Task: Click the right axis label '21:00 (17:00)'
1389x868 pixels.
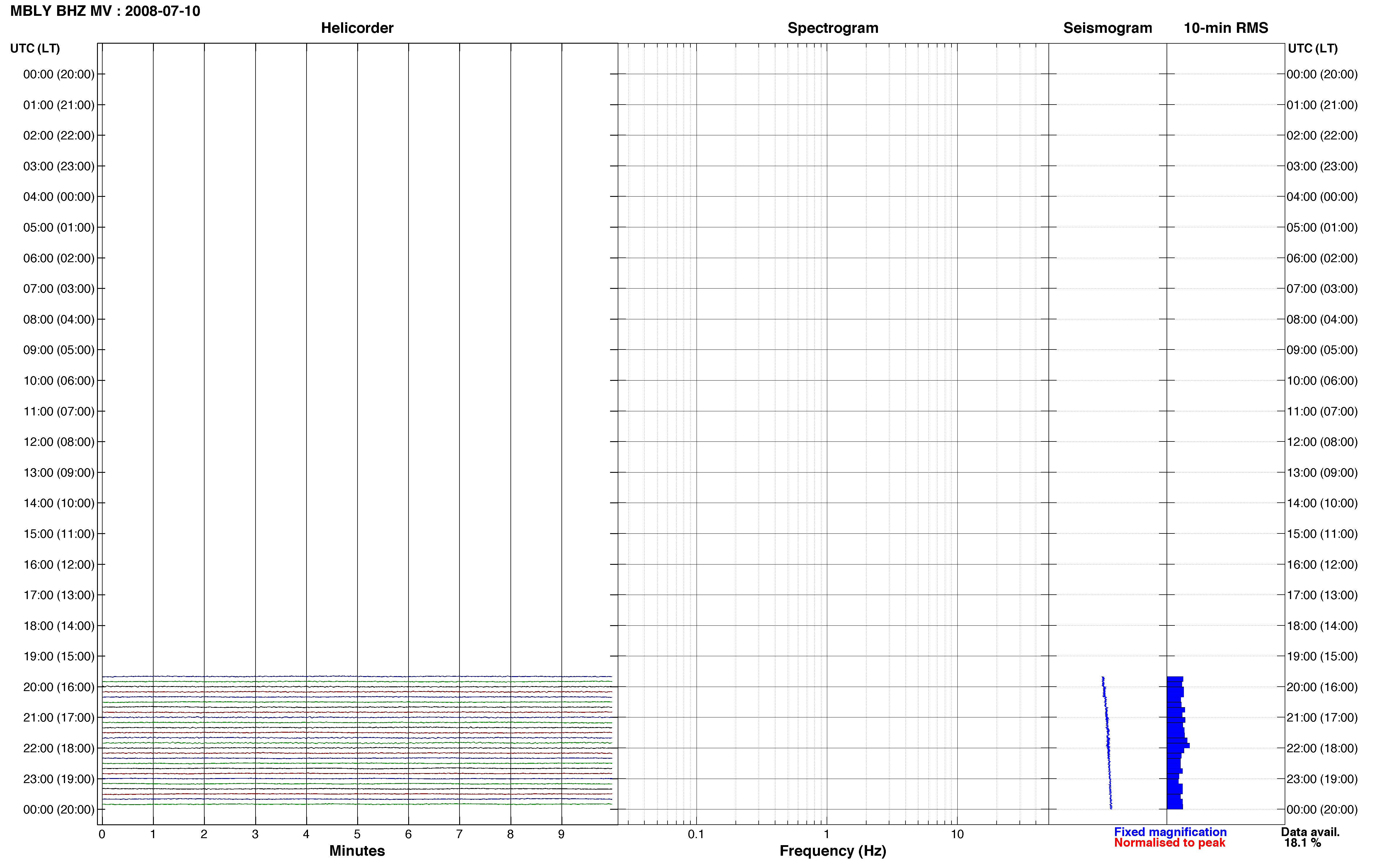Action: coord(1322,718)
